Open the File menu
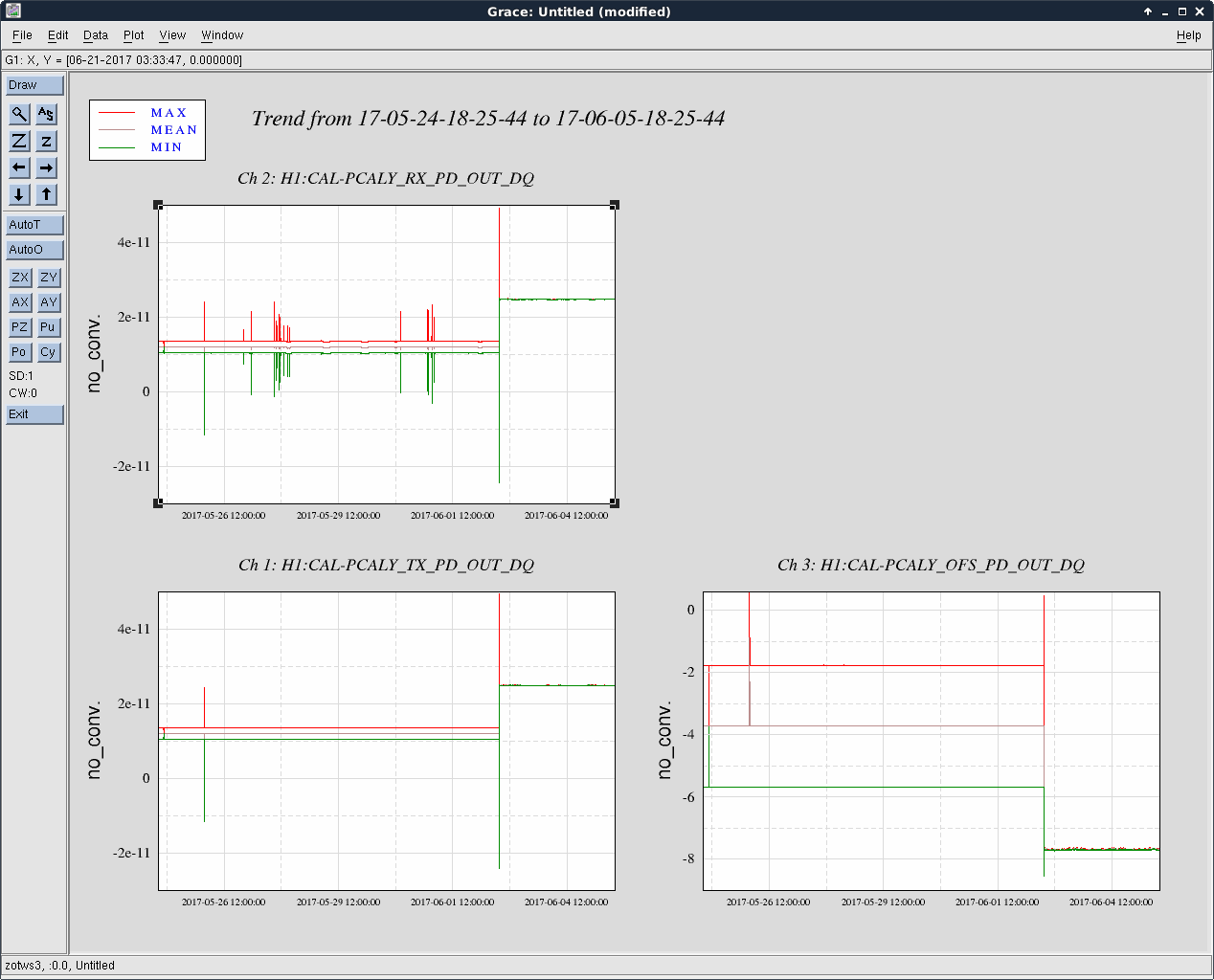 point(22,35)
